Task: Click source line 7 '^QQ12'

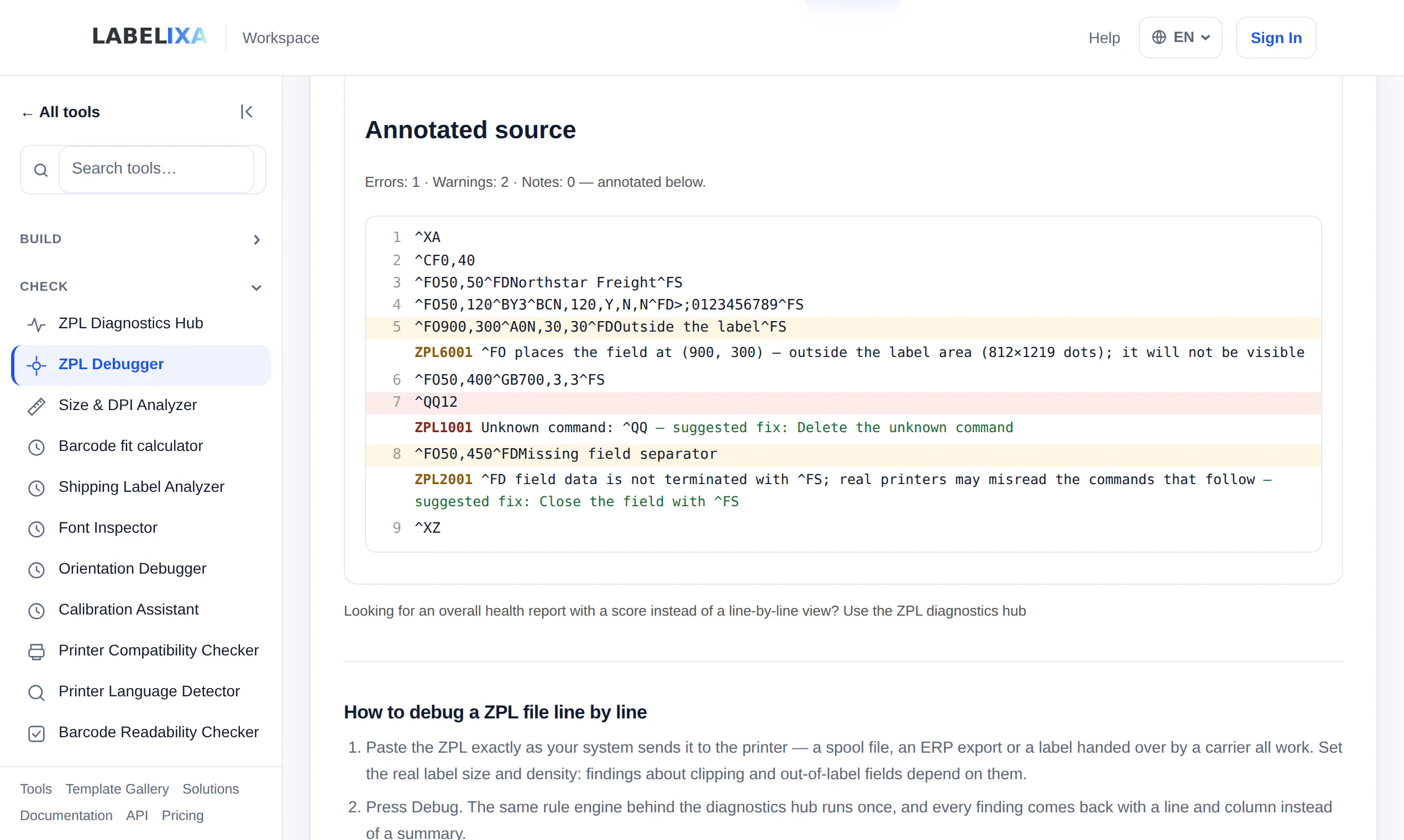Action: [844, 402]
